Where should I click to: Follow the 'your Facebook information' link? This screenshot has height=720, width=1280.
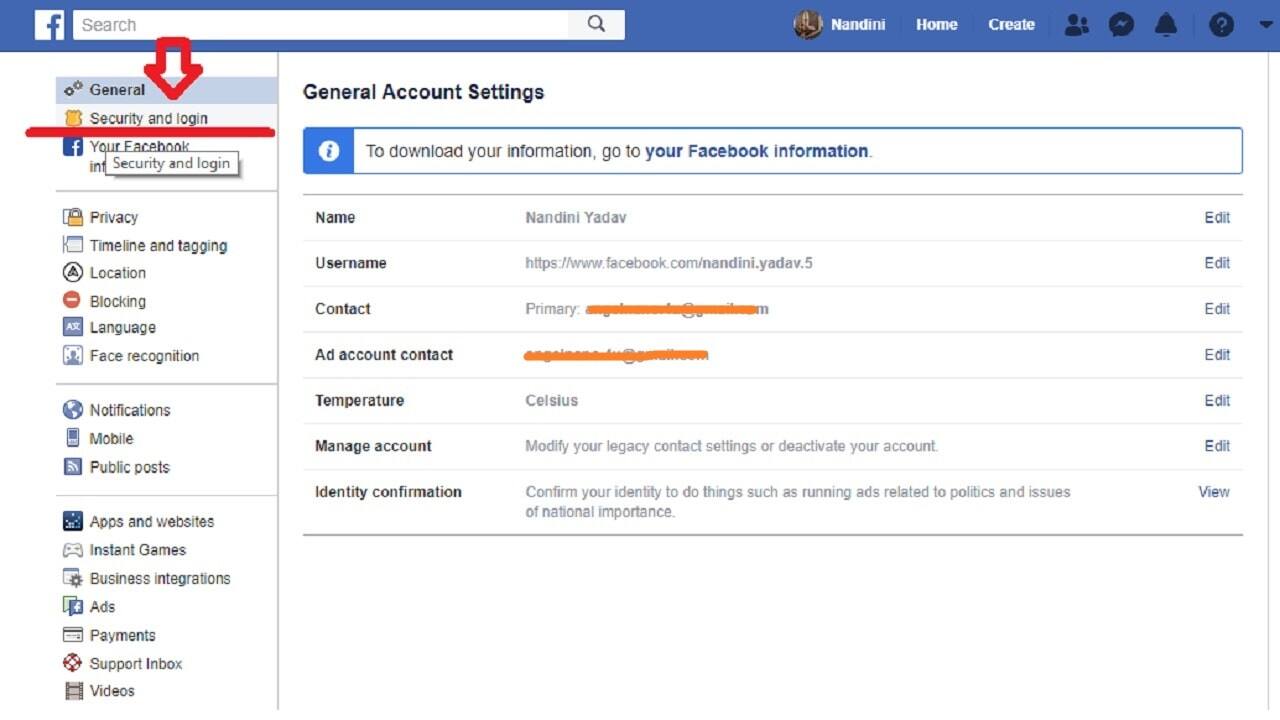coord(756,151)
